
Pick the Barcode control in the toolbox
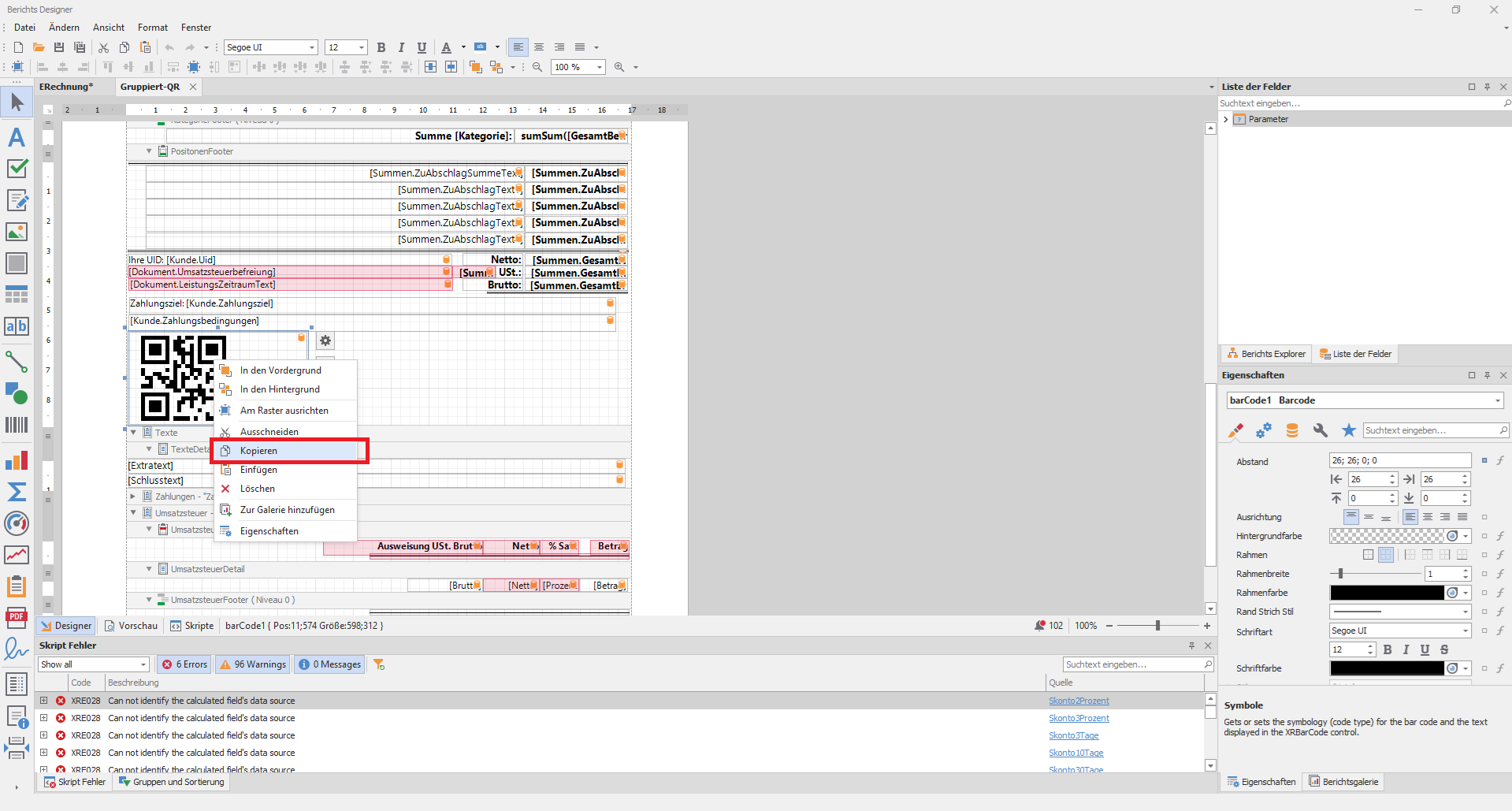pos(17,426)
